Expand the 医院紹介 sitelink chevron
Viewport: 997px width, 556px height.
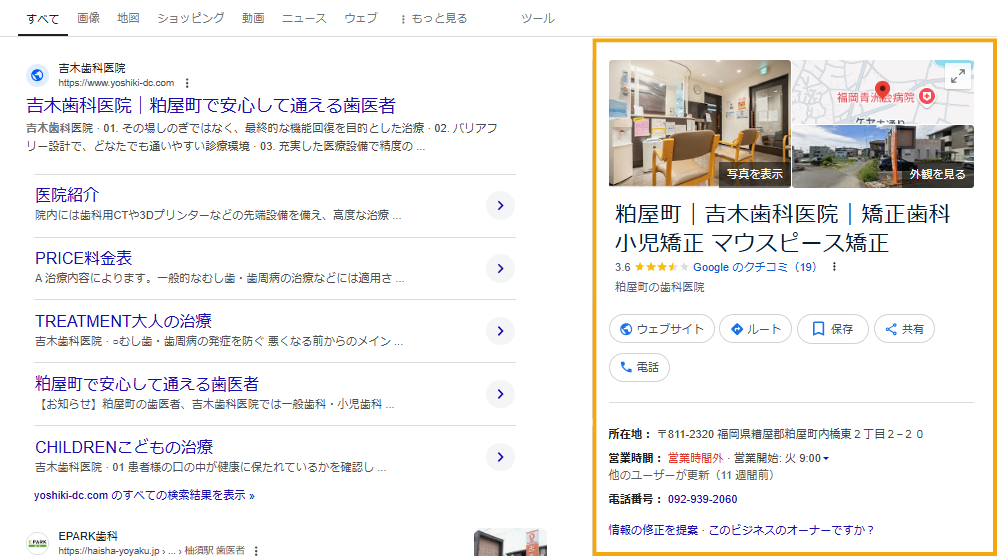coord(500,206)
